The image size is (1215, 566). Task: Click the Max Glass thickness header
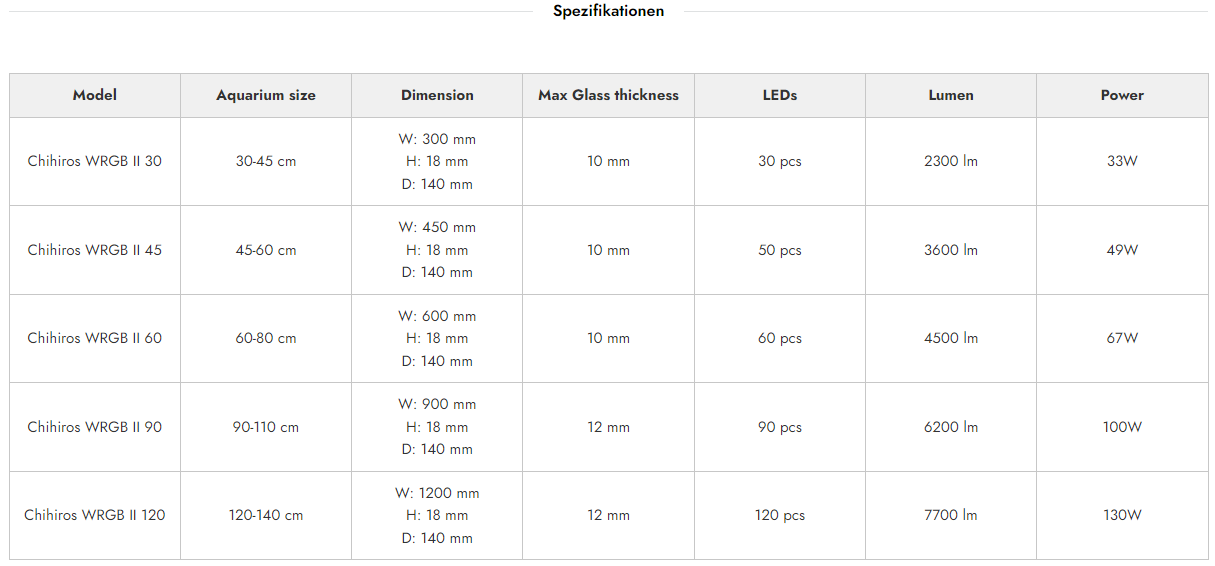point(608,95)
